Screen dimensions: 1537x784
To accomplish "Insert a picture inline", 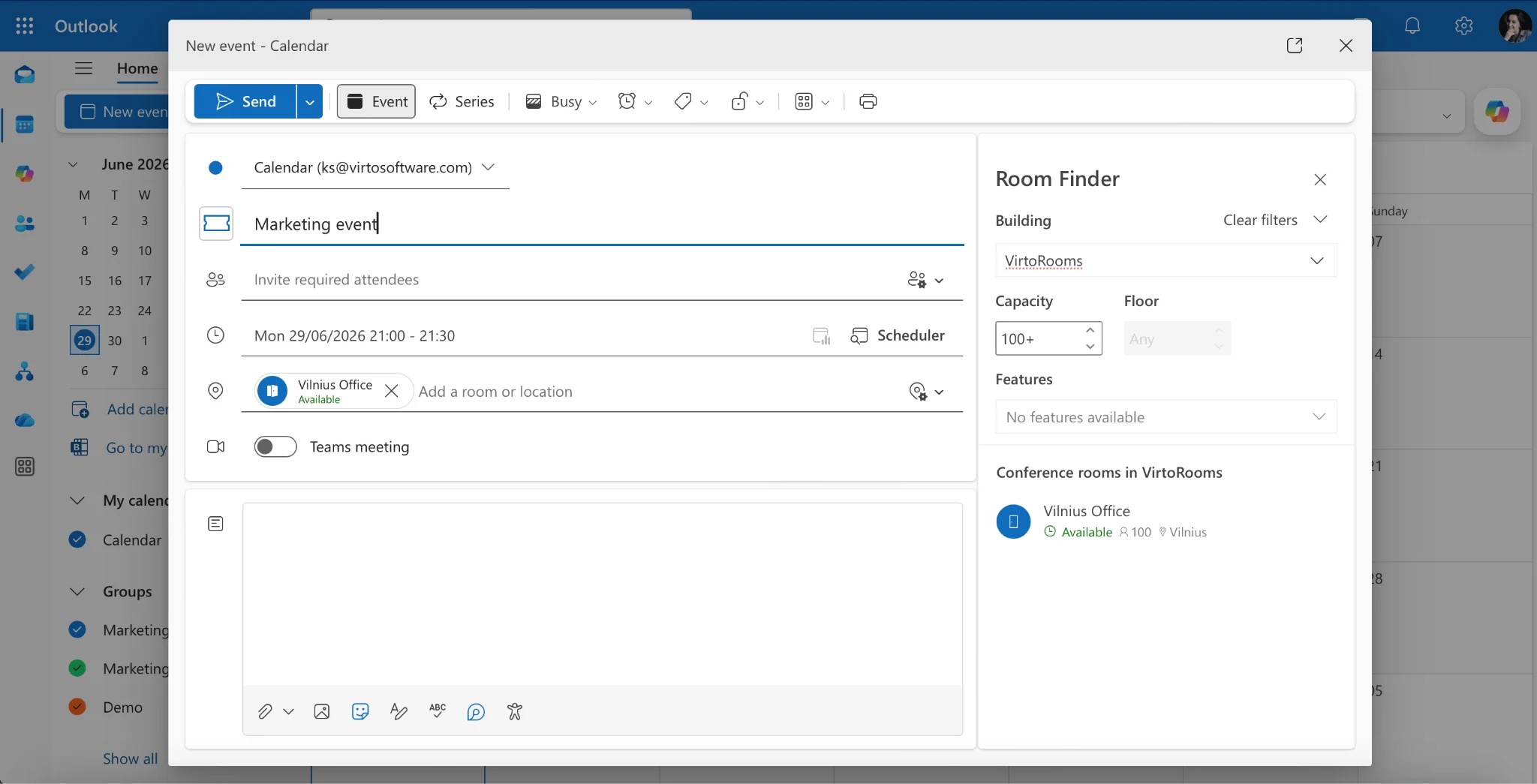I will click(322, 711).
